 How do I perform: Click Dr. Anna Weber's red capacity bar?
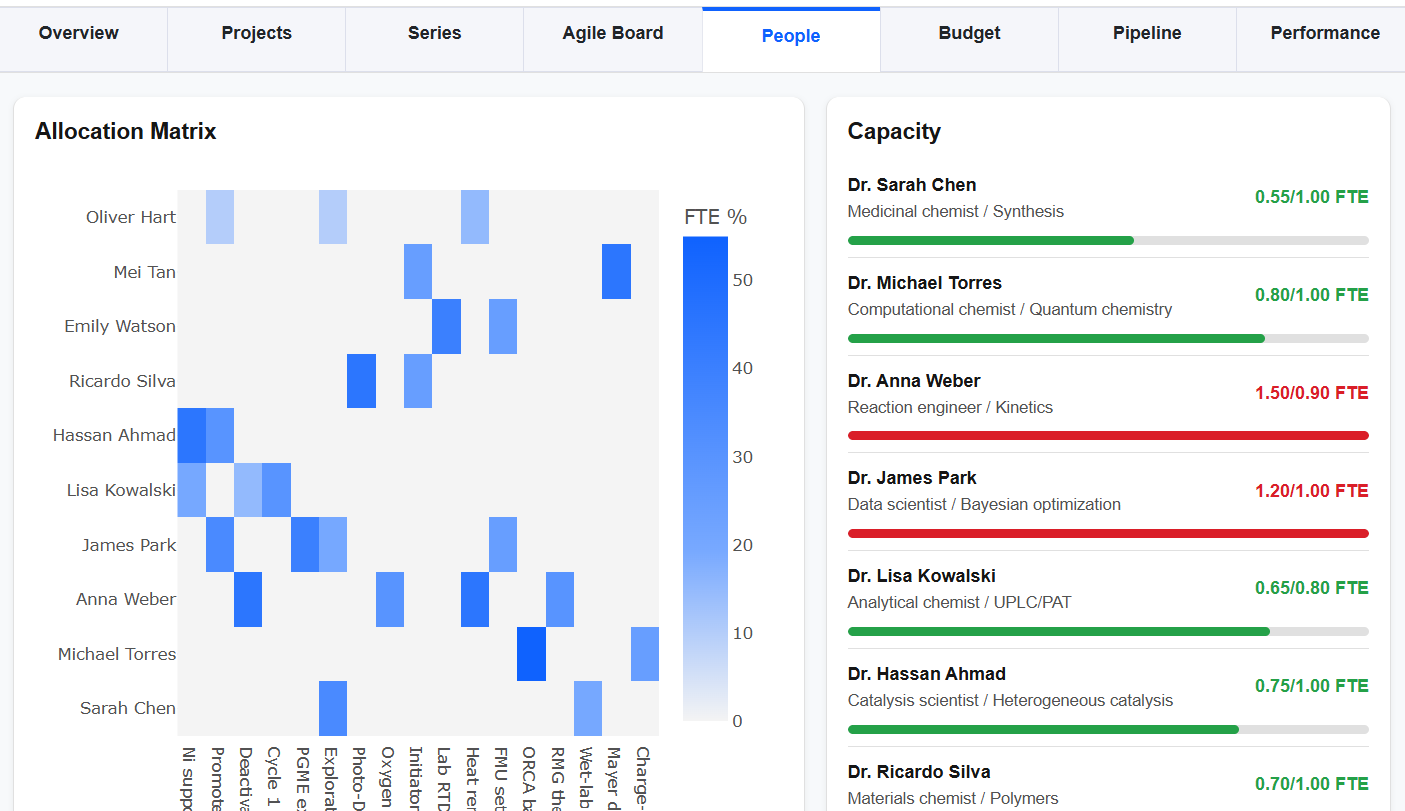1108,435
